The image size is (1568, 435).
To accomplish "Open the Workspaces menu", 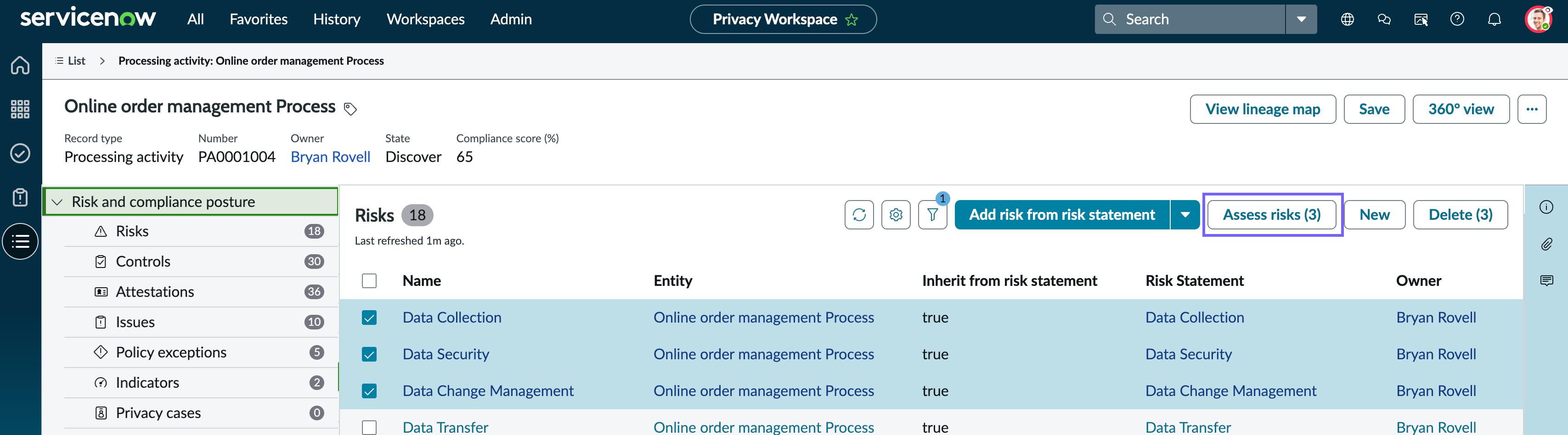I will click(x=425, y=19).
